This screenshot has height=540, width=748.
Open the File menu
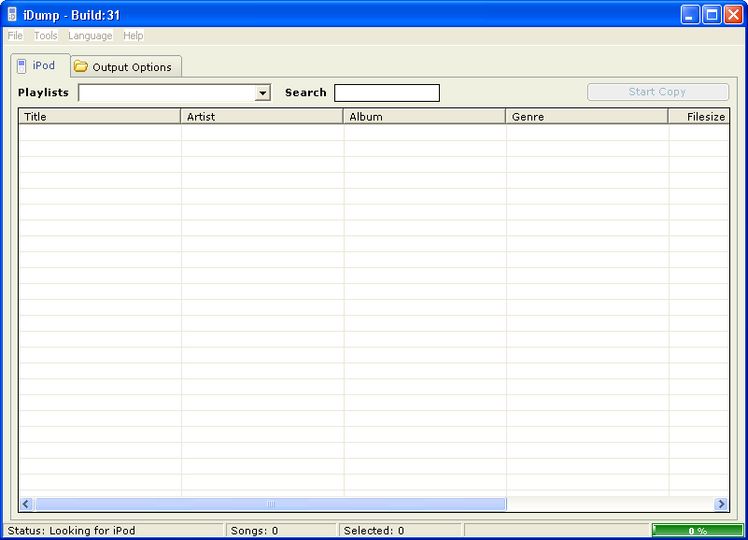coord(15,36)
